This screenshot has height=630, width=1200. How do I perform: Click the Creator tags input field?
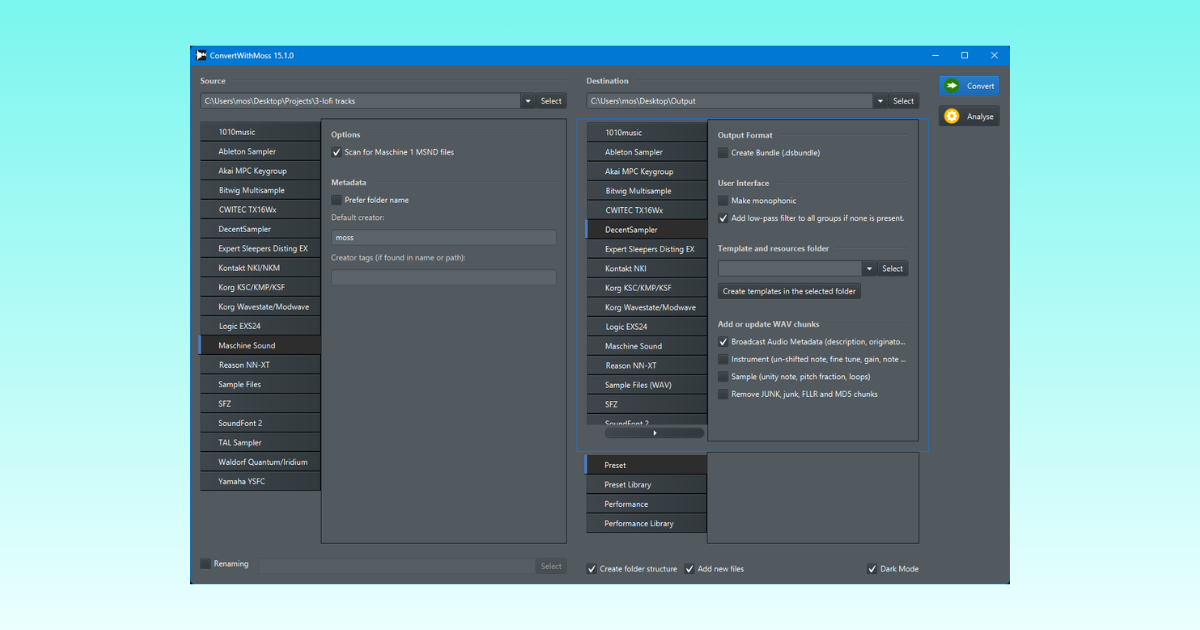pos(444,278)
